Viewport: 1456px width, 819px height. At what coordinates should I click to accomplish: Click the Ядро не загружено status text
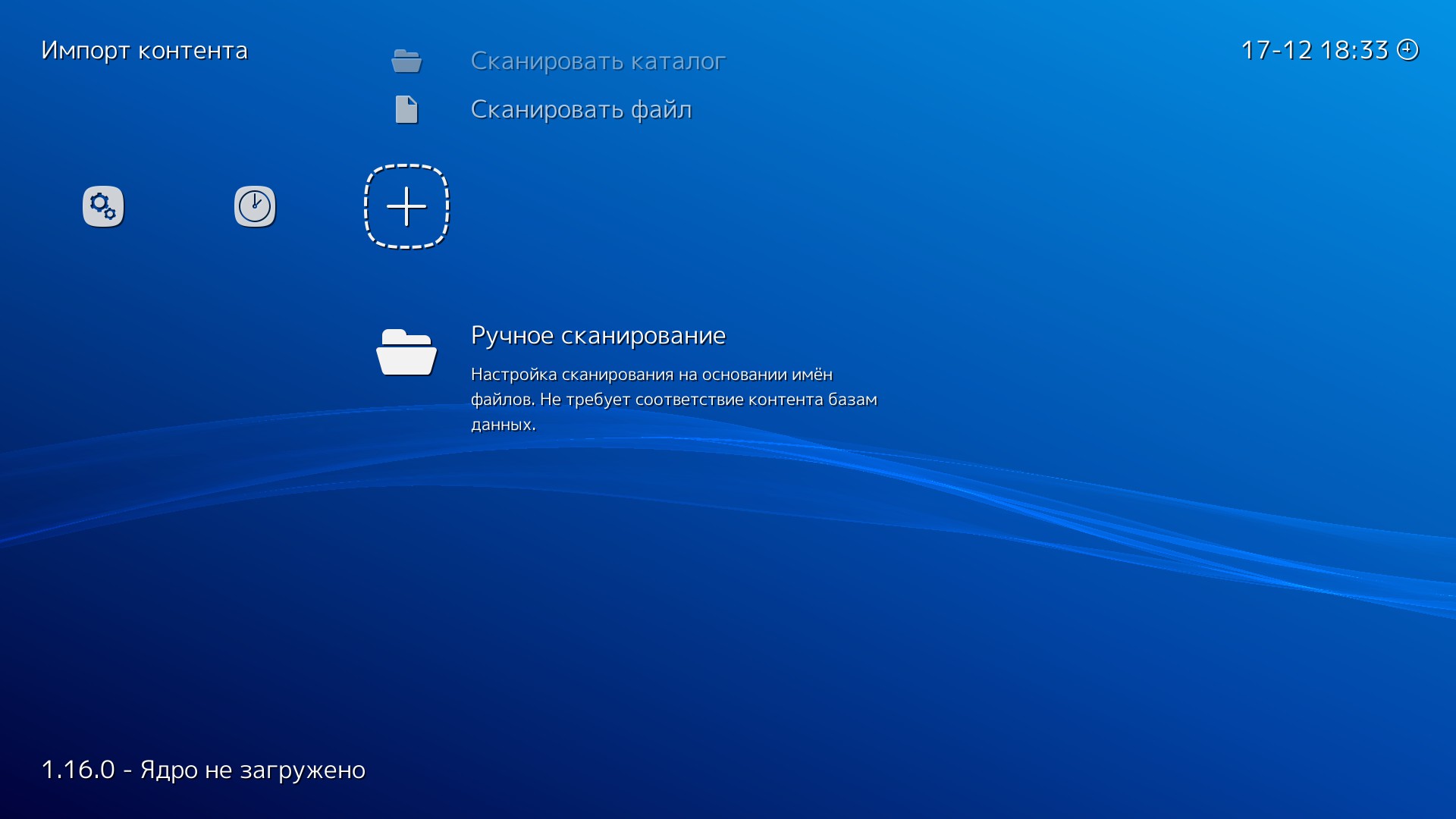tap(253, 770)
